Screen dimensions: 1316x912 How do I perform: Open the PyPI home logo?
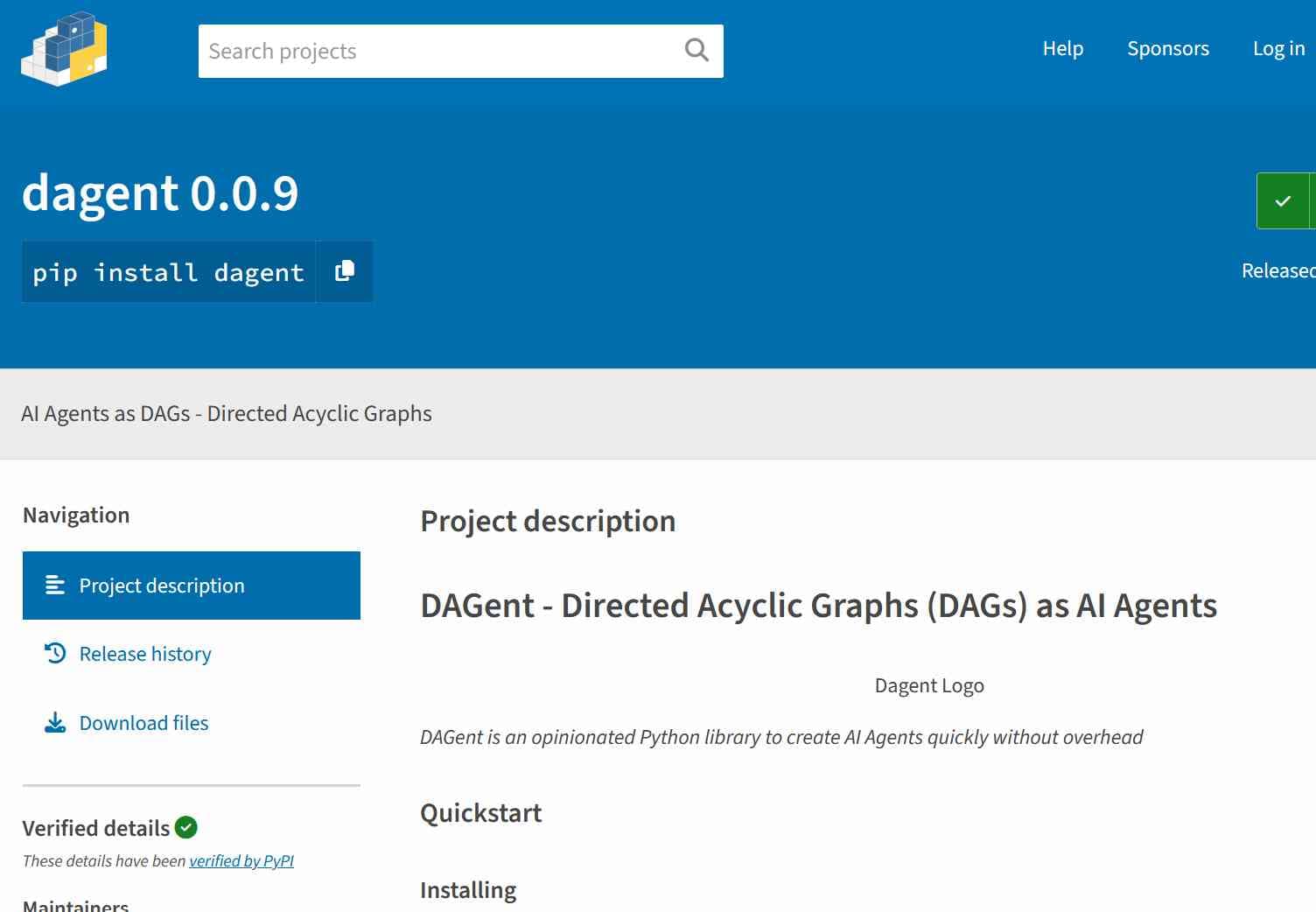[64, 49]
